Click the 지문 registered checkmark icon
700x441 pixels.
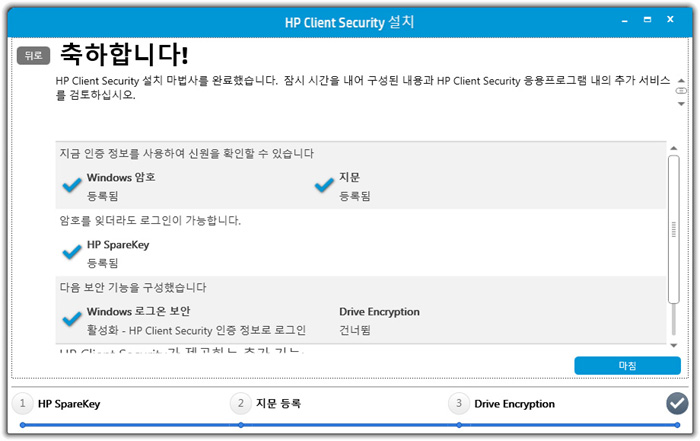(x=324, y=185)
